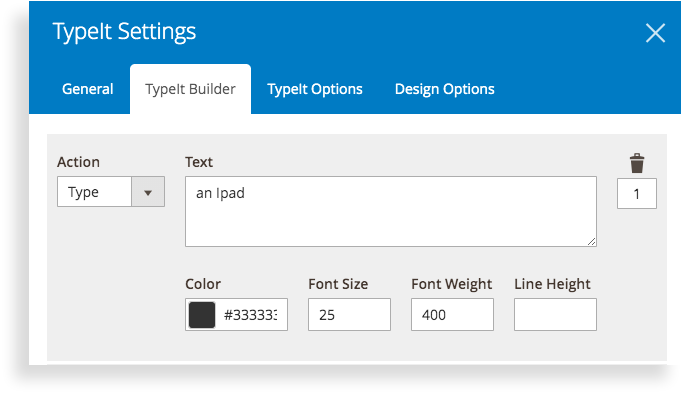Click the Line Height label

(552, 284)
